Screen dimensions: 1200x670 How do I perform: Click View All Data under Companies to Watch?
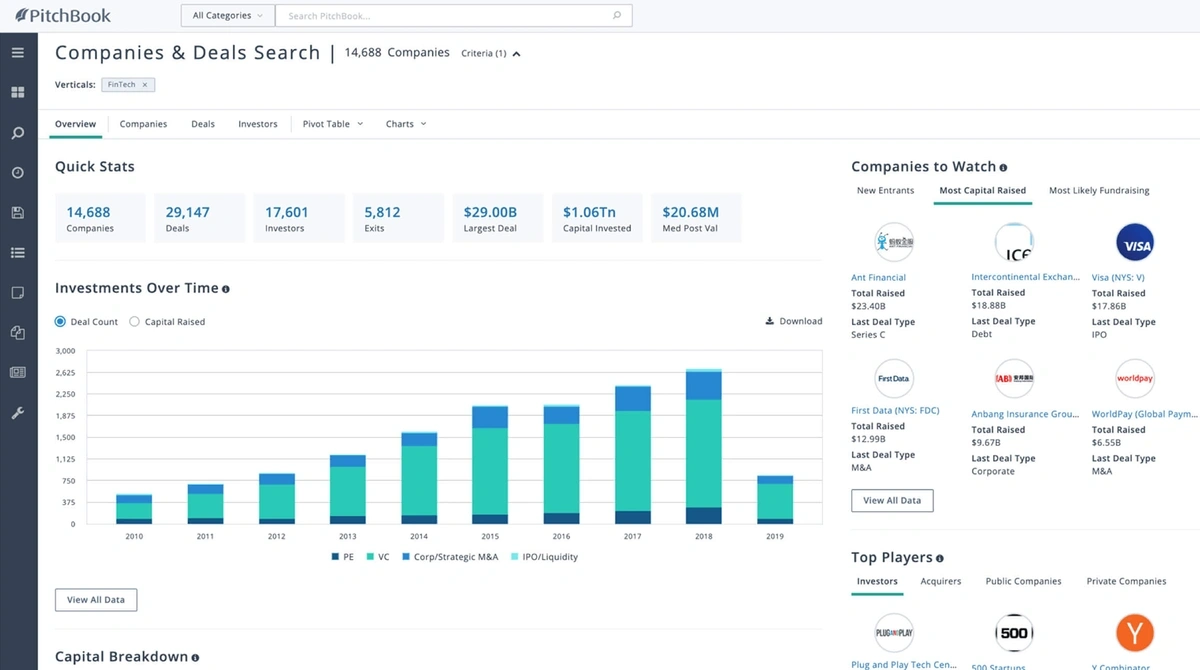pos(892,500)
